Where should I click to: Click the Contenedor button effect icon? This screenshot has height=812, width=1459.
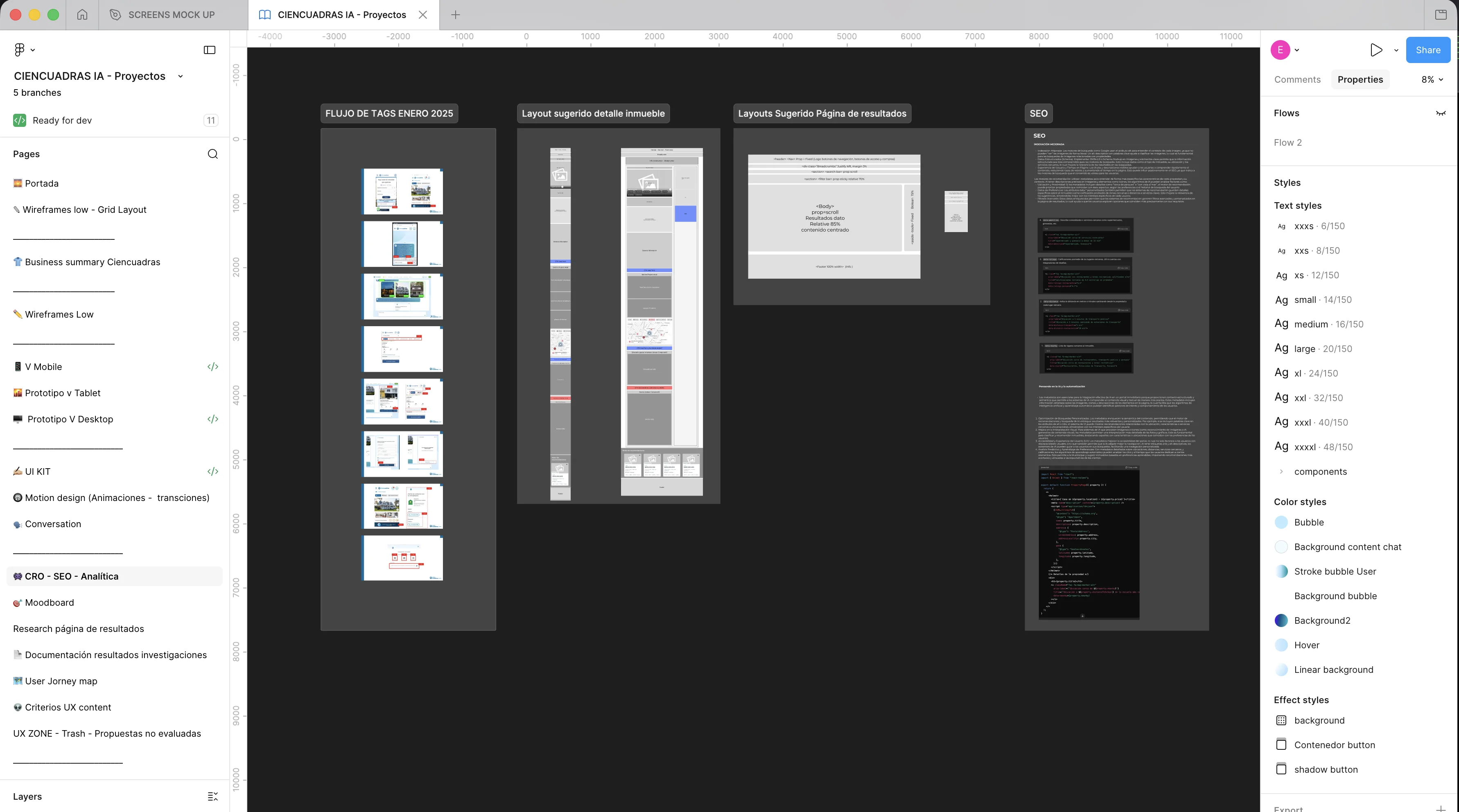1281,744
